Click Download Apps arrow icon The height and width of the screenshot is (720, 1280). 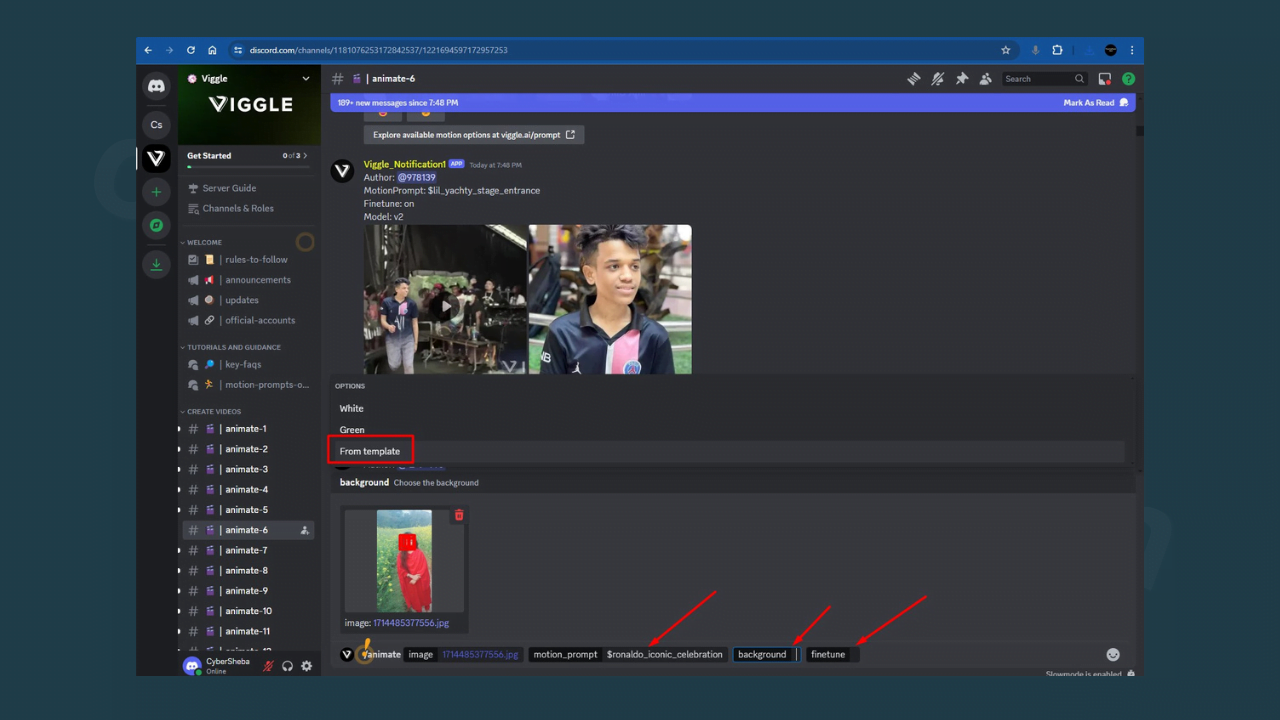click(x=156, y=265)
